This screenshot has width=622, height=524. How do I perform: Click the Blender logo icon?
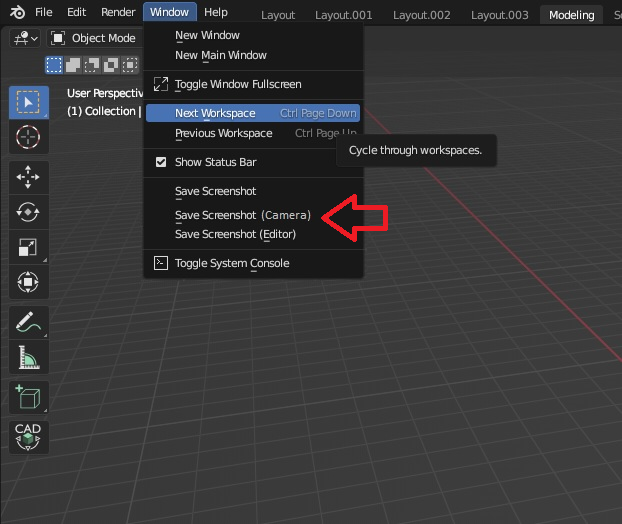(x=17, y=13)
